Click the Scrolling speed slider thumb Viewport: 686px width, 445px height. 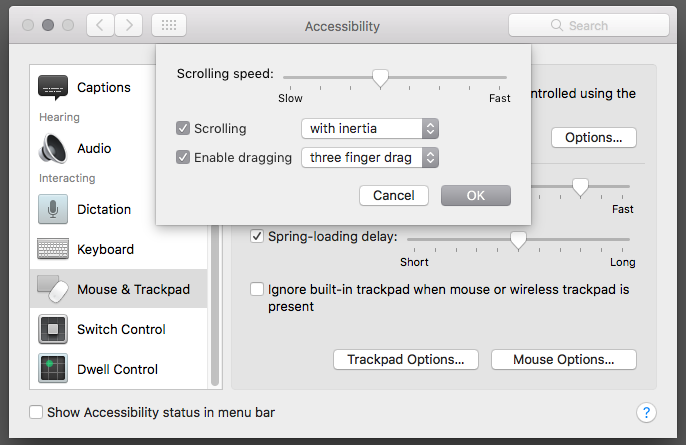381,78
